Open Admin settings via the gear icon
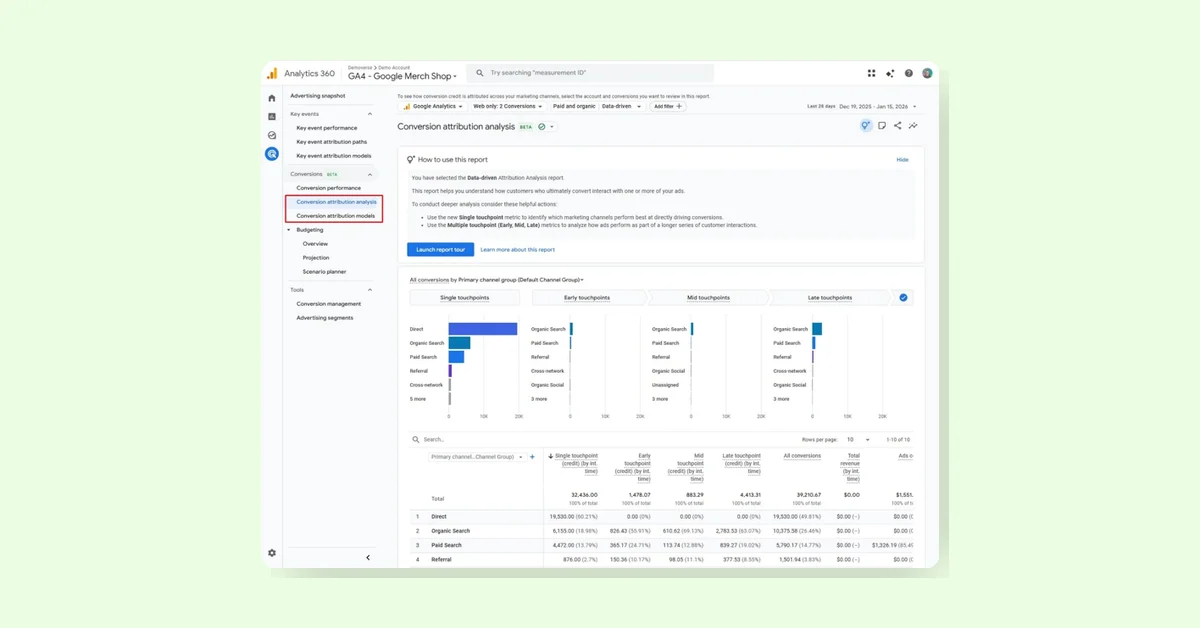The height and width of the screenshot is (628, 1200). 271,552
